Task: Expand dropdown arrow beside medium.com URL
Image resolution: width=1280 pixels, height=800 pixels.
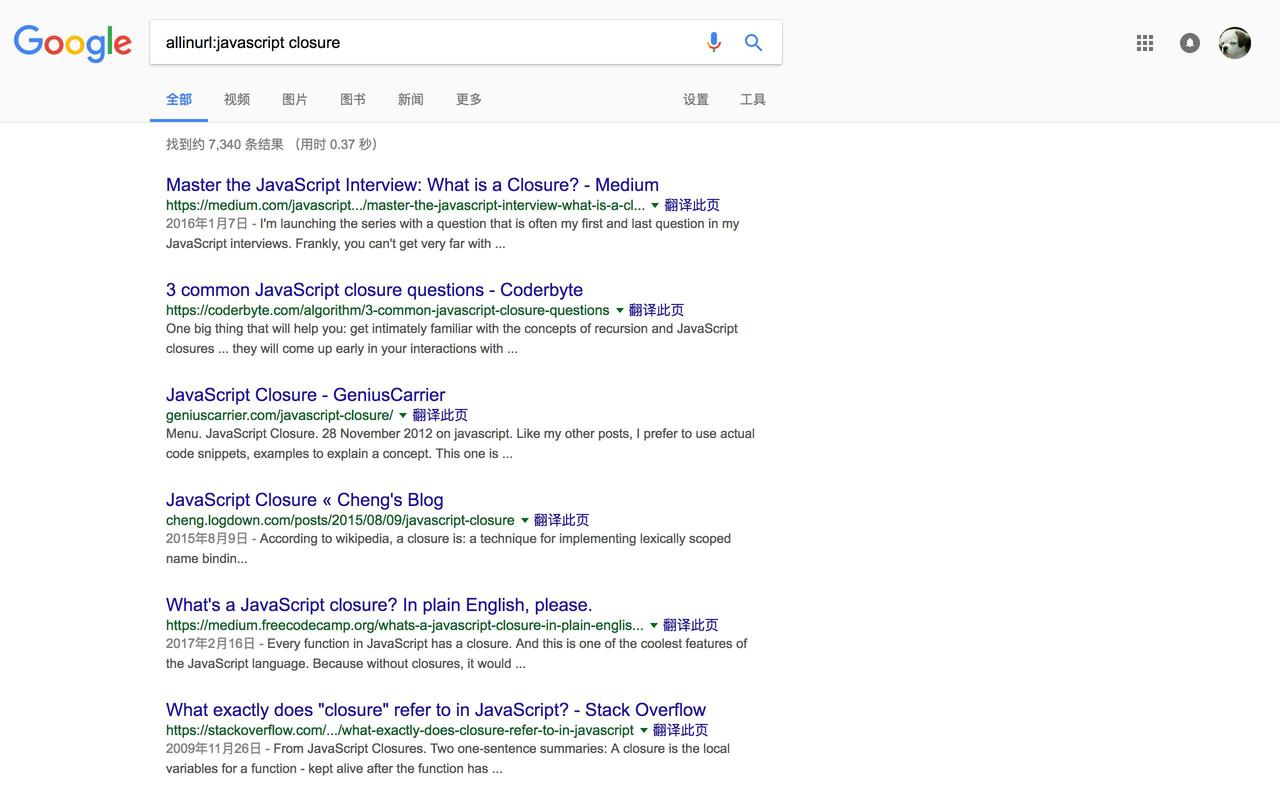Action: tap(655, 206)
